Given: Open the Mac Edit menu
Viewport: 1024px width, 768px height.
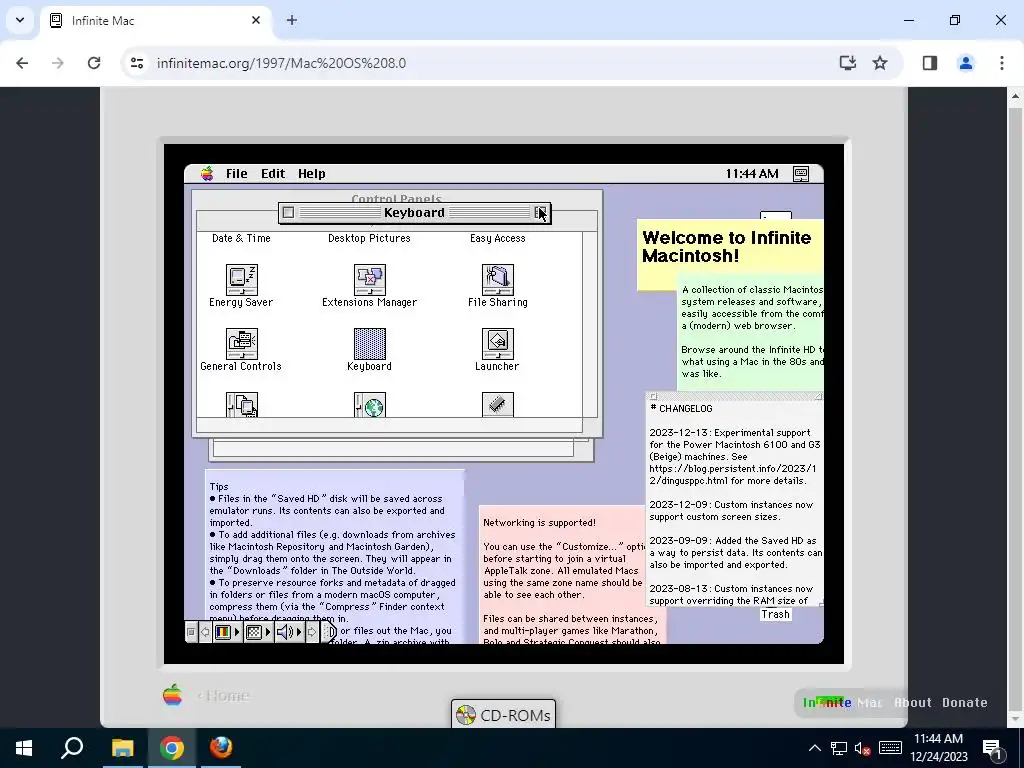Looking at the screenshot, I should (x=273, y=174).
